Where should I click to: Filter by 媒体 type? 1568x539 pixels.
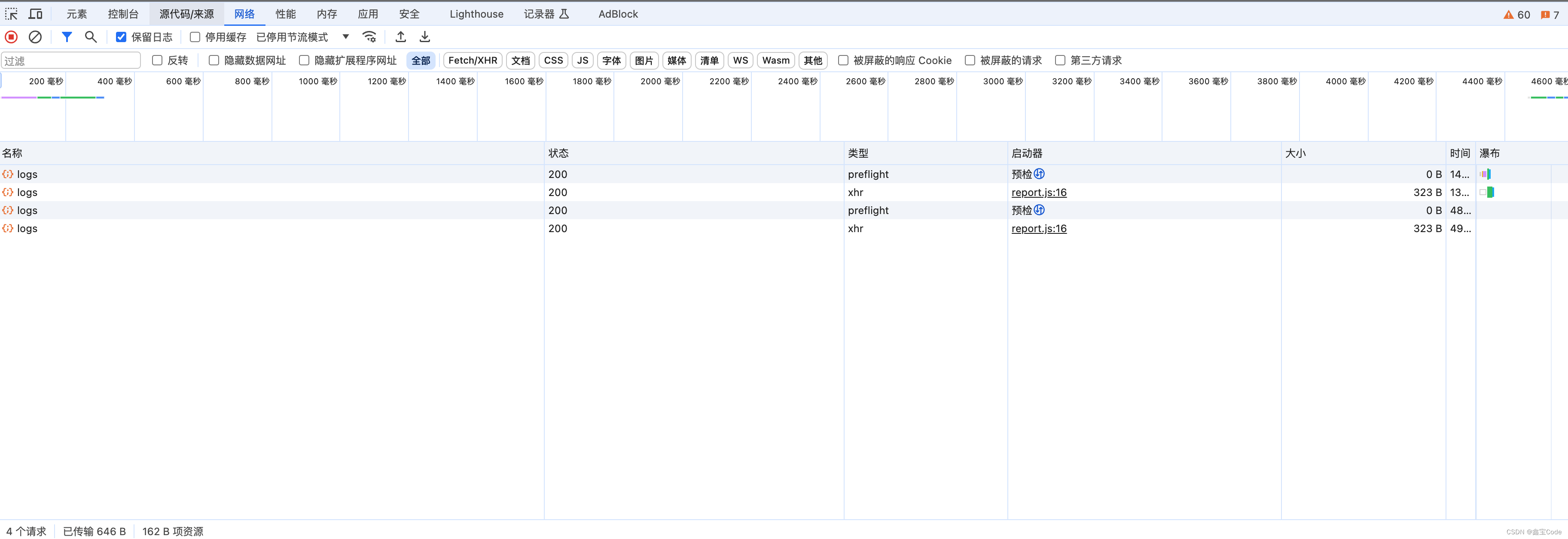coord(676,60)
